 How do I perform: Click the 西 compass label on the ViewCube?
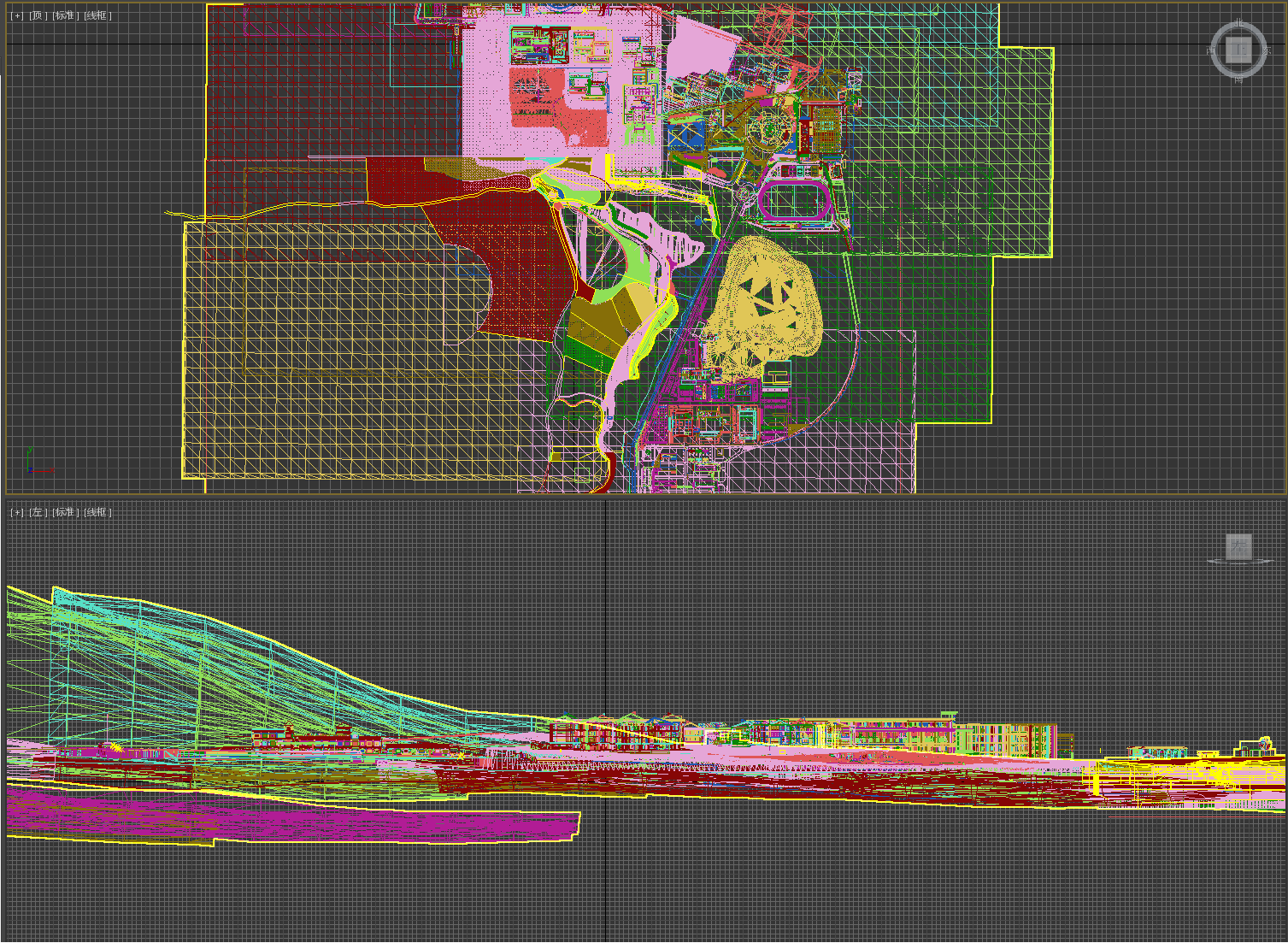[x=1210, y=51]
